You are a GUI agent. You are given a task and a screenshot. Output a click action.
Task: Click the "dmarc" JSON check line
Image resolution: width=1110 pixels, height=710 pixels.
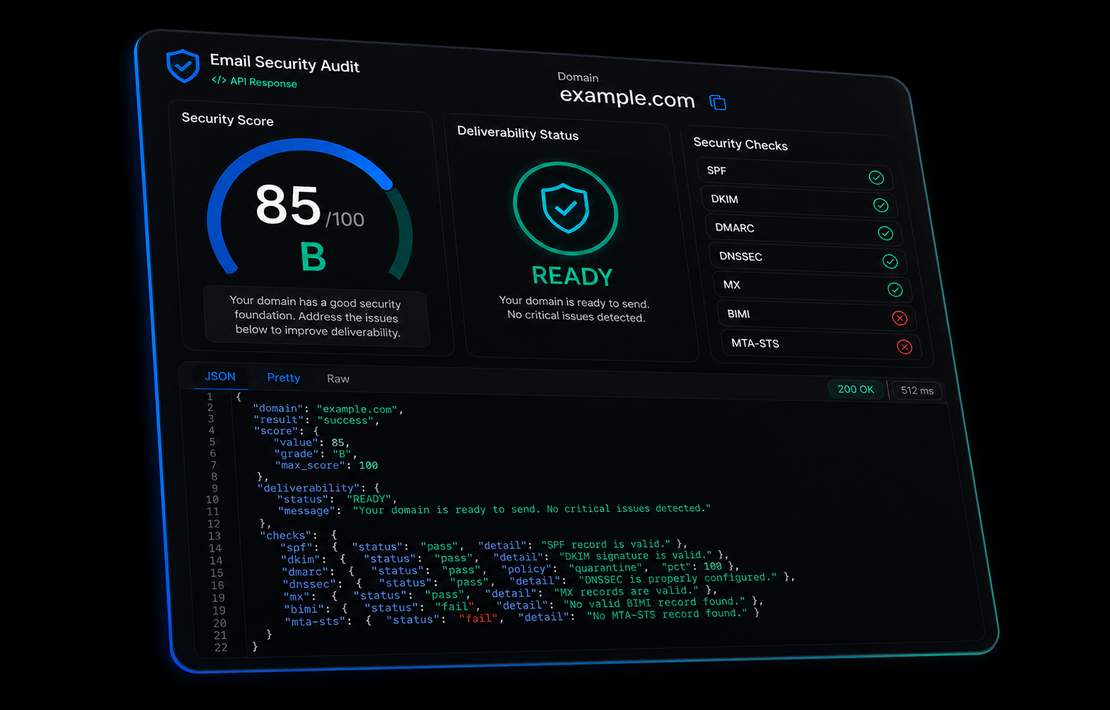(510, 569)
